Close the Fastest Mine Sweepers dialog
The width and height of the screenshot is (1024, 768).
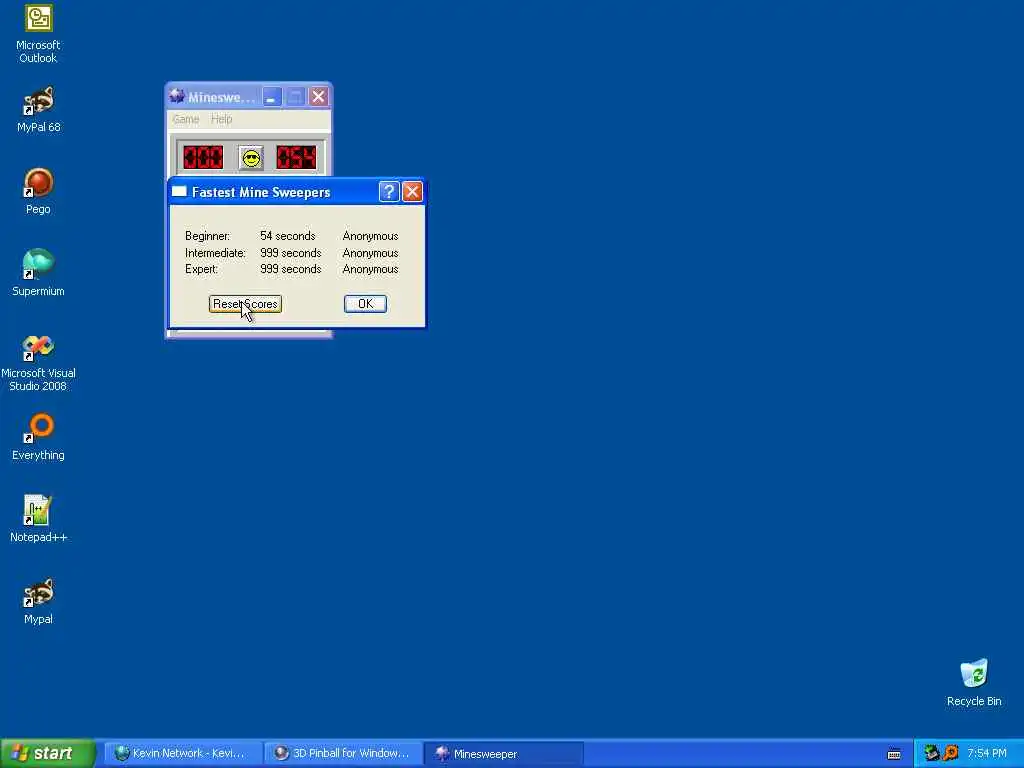(412, 192)
